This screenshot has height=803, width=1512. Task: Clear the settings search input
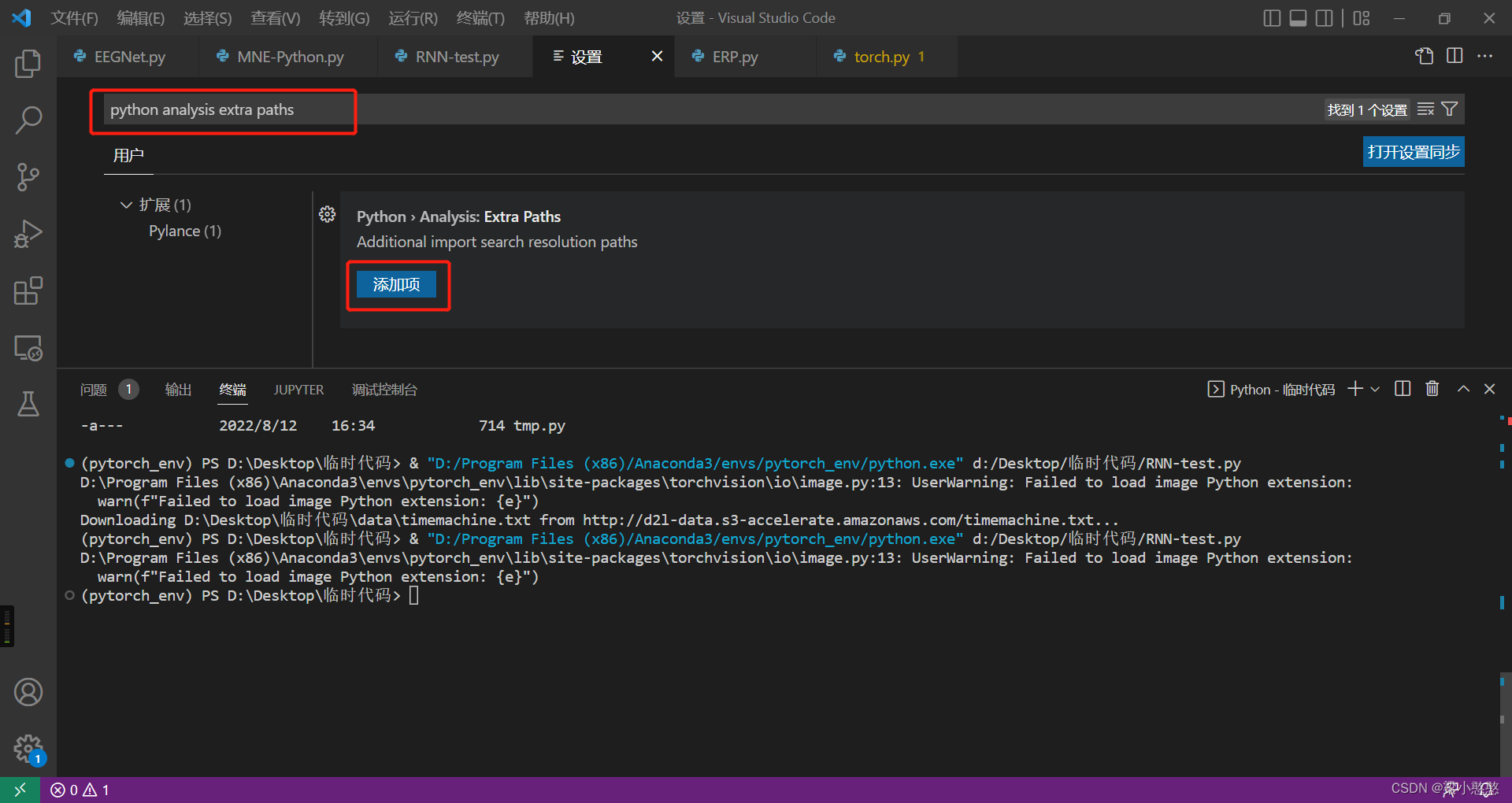coord(1425,109)
